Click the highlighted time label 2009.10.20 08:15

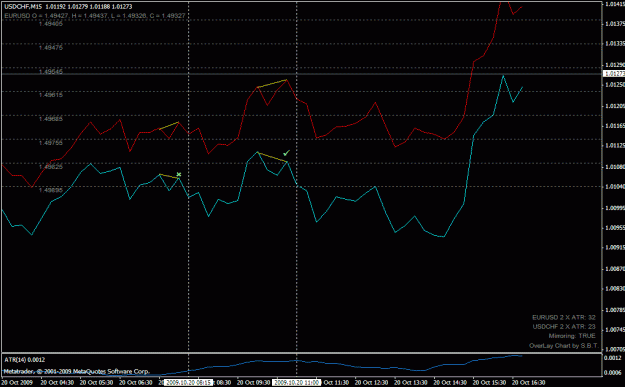pos(188,383)
